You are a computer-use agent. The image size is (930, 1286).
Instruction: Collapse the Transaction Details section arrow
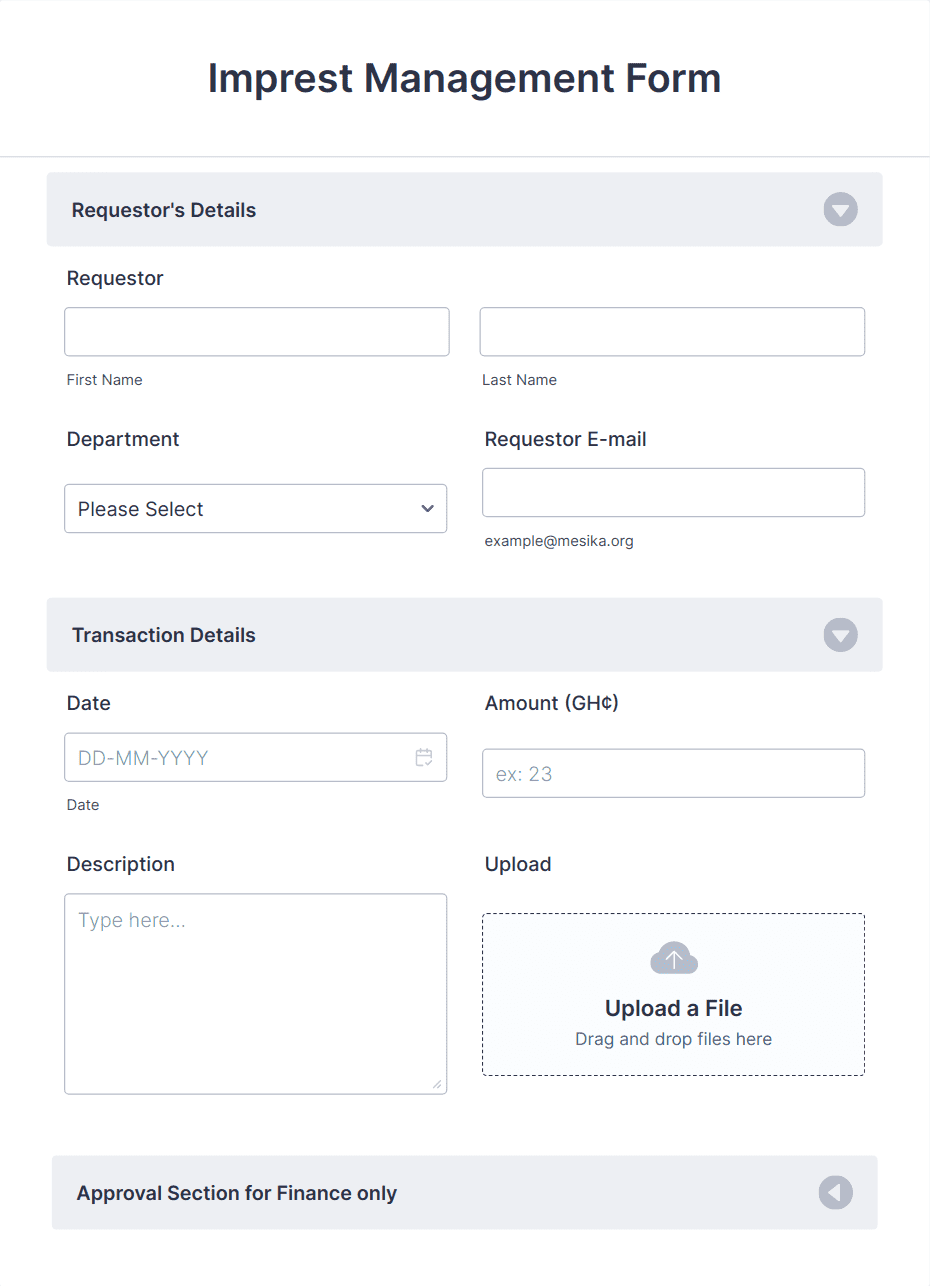(x=840, y=635)
